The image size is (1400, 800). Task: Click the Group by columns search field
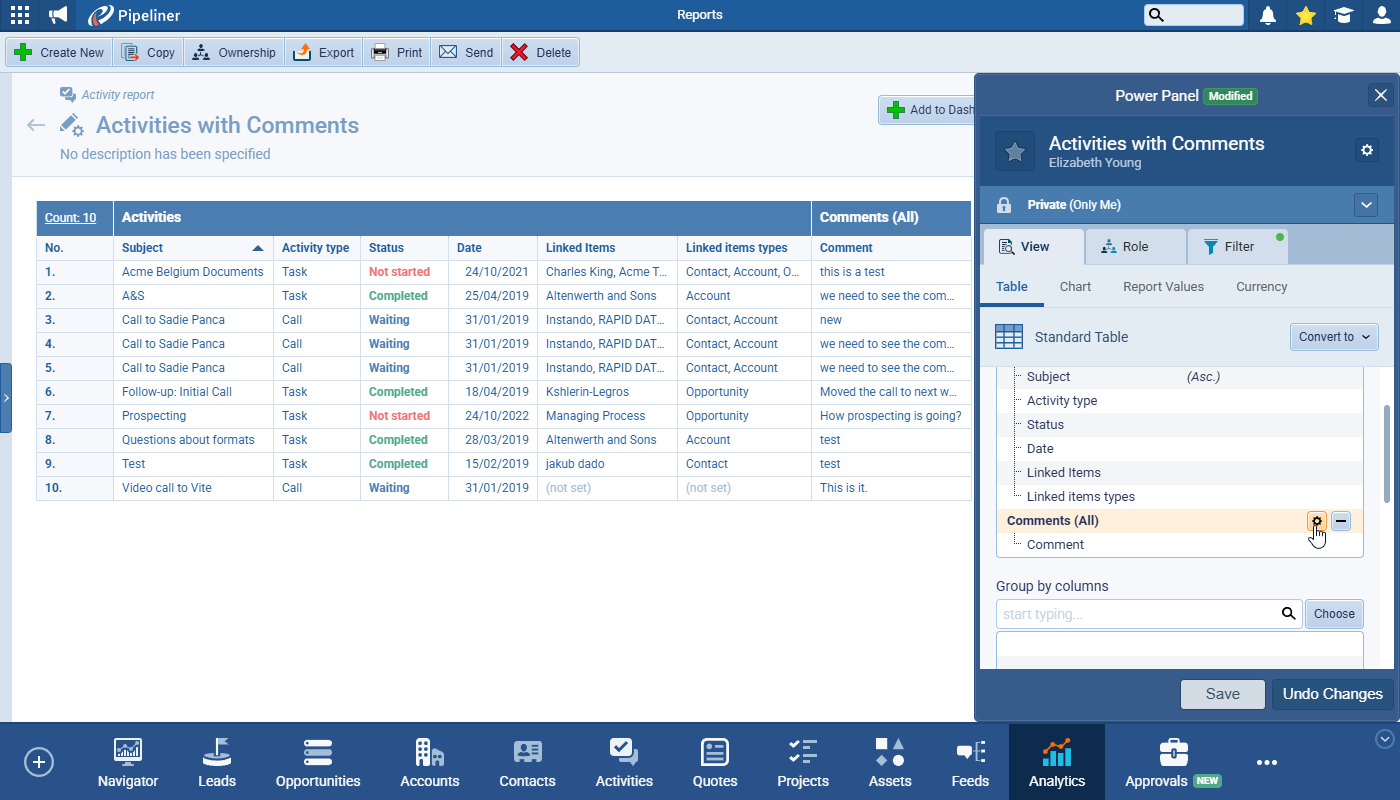point(1138,614)
